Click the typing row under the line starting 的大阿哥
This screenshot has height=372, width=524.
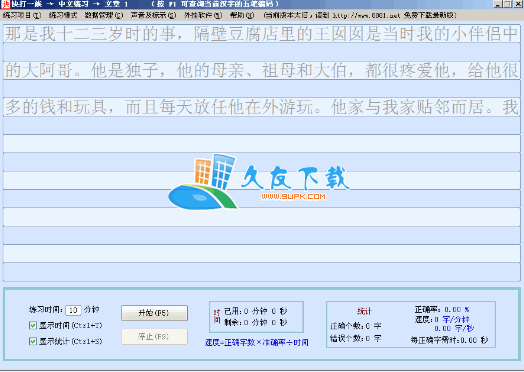(262, 89)
